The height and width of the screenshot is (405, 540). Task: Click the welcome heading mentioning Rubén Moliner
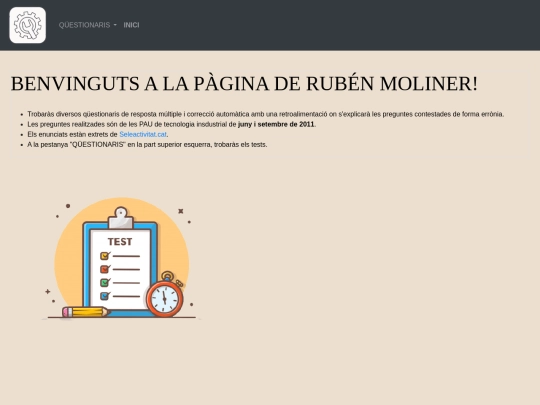click(244, 84)
